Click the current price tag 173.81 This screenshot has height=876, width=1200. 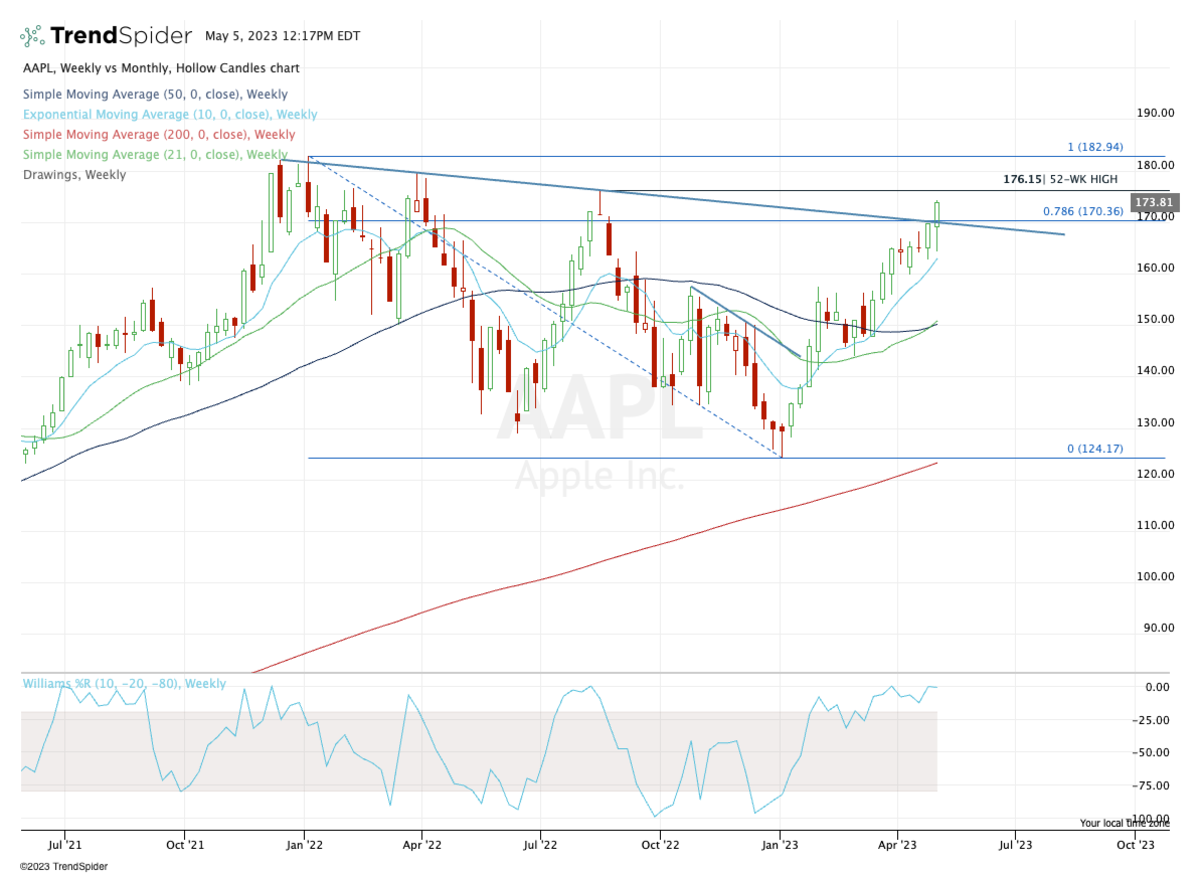pos(1157,203)
